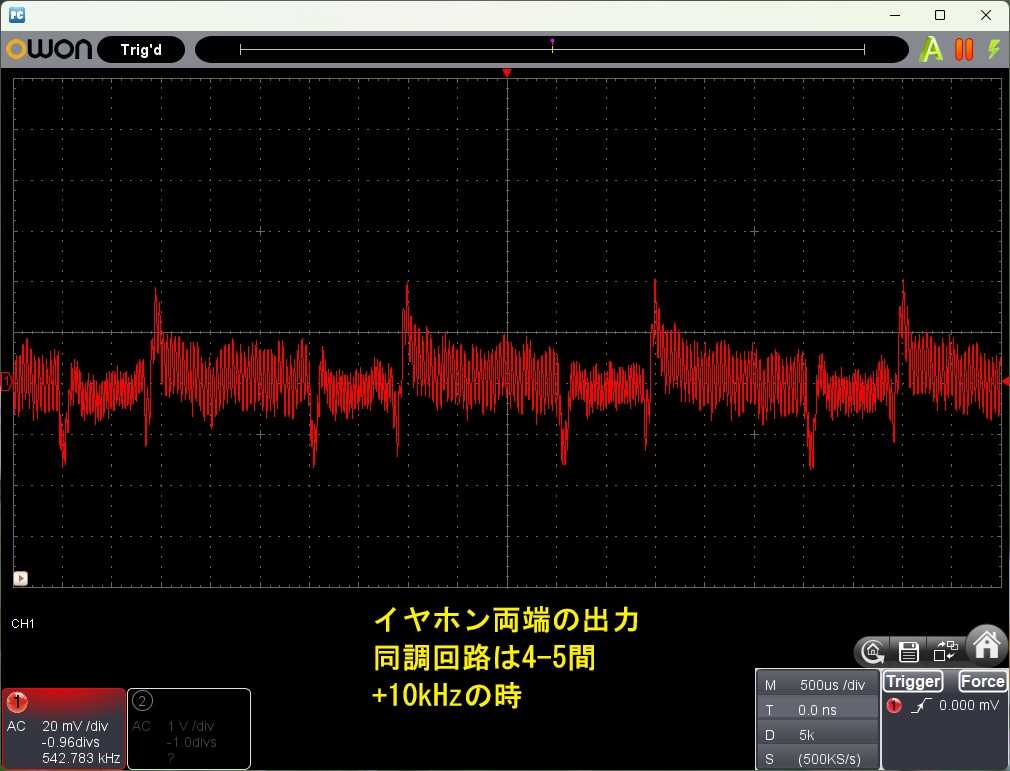Click the green lightning single-trigger icon
This screenshot has width=1010, height=771.
[994, 49]
